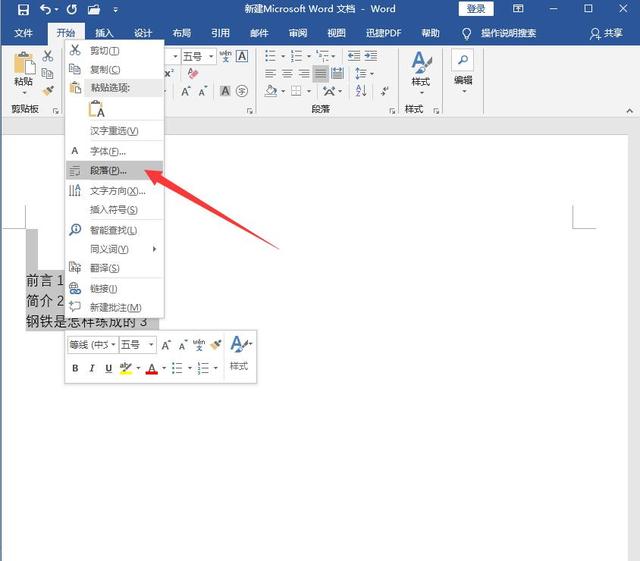Click the Paste button in the ribbon

23,70
